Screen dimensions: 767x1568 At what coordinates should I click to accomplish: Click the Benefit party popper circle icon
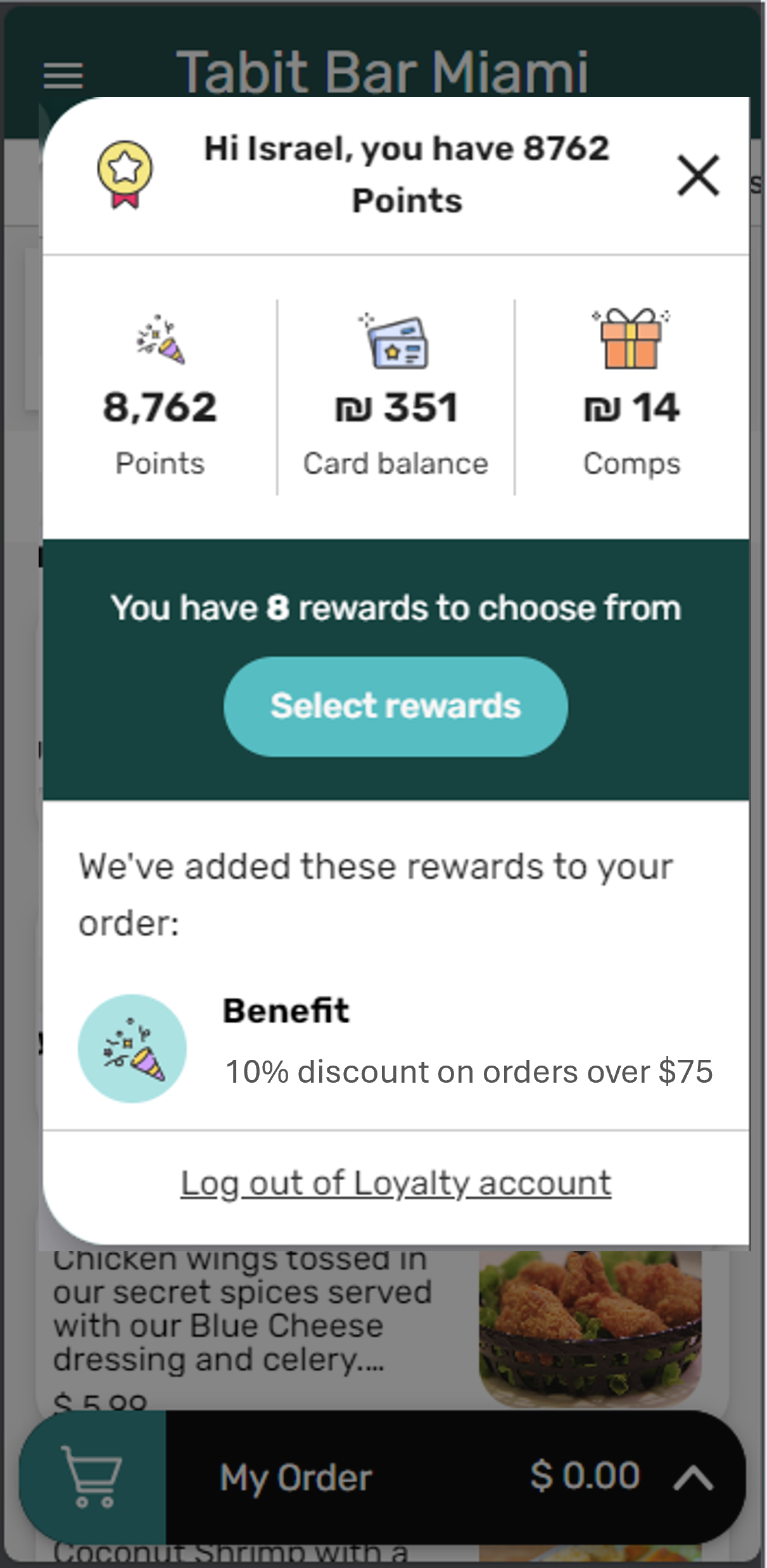[132, 1048]
